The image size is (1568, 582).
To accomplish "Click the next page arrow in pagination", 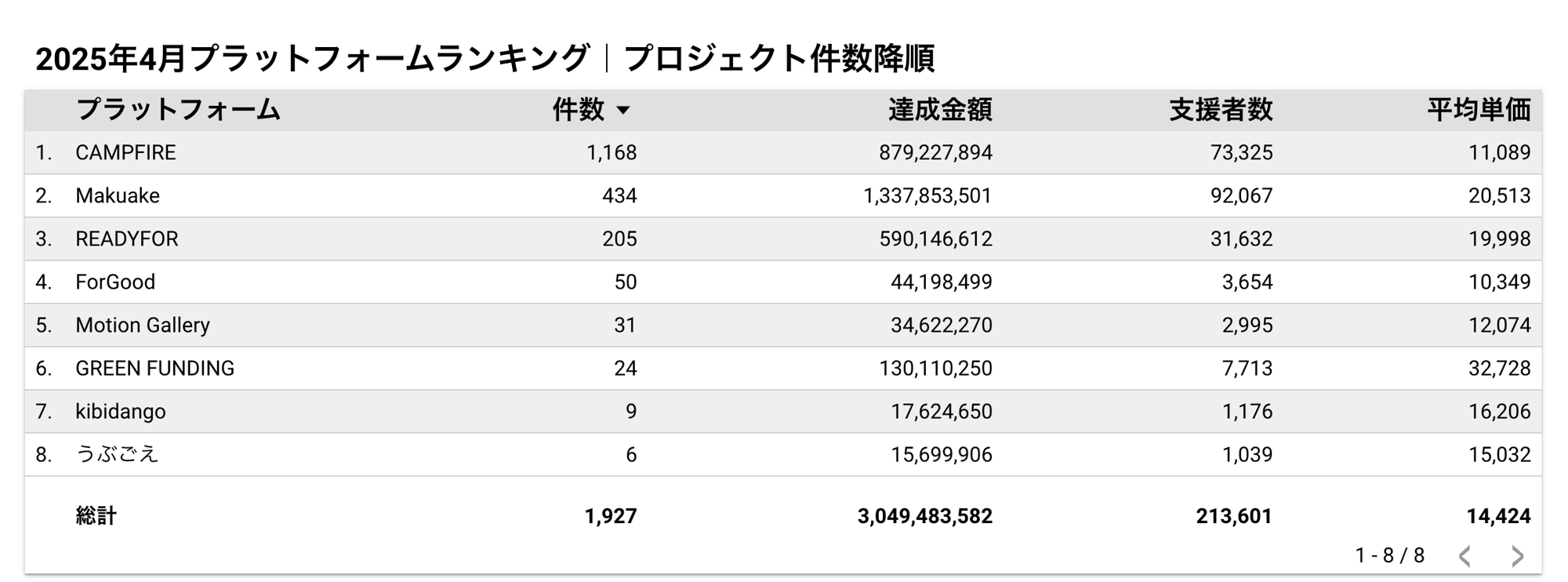I will coord(1517,556).
